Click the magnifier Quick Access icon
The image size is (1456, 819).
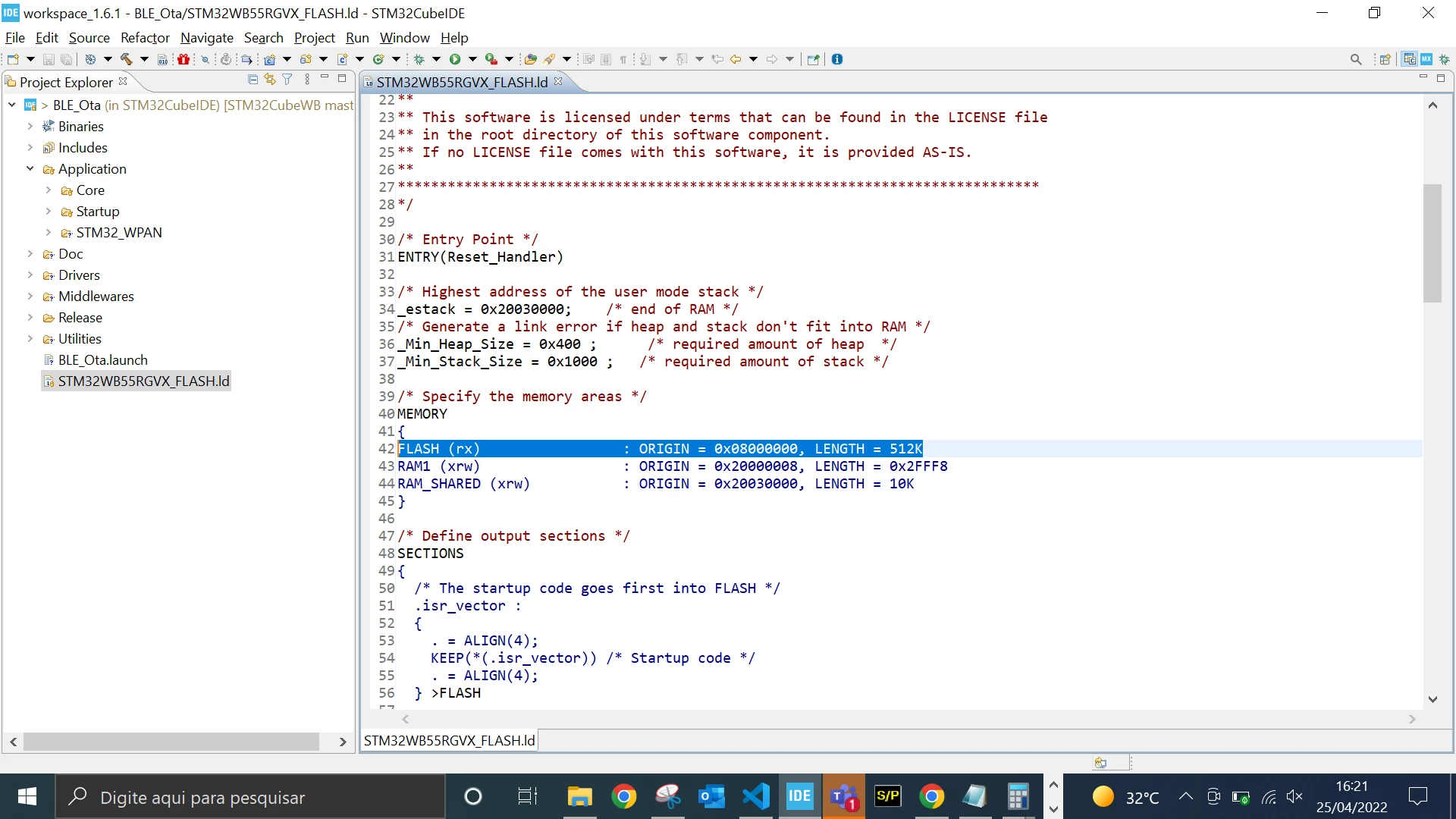[1356, 59]
